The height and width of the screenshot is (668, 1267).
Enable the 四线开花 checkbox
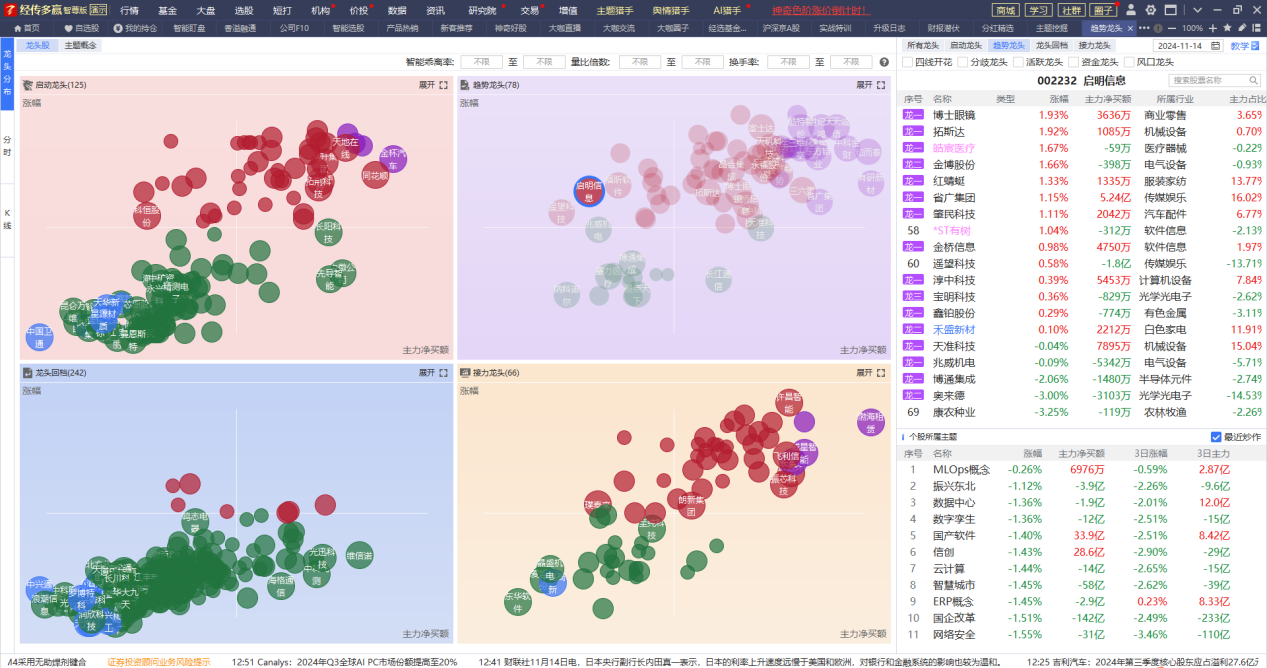point(908,62)
